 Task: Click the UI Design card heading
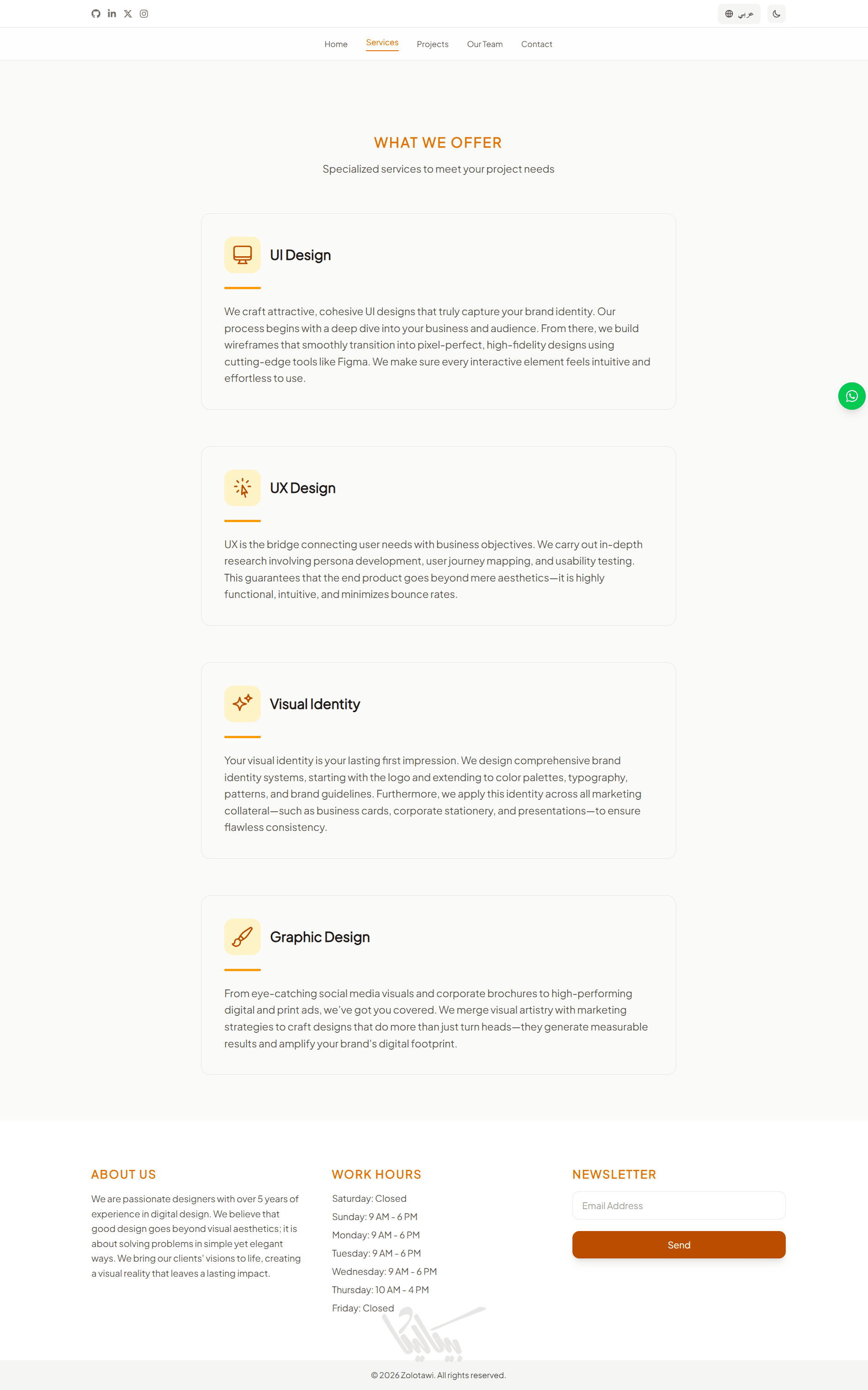coord(300,255)
